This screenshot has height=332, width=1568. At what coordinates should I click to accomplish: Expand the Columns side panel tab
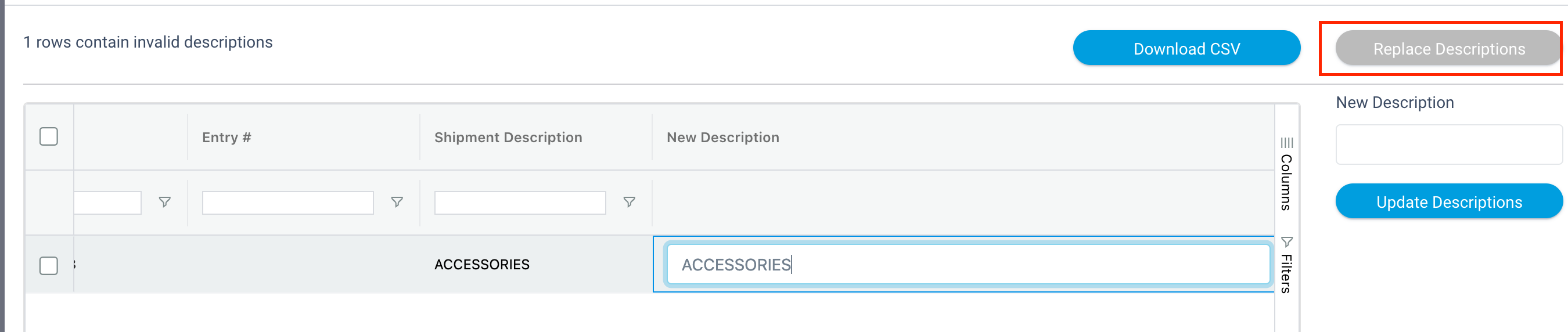tap(1286, 175)
